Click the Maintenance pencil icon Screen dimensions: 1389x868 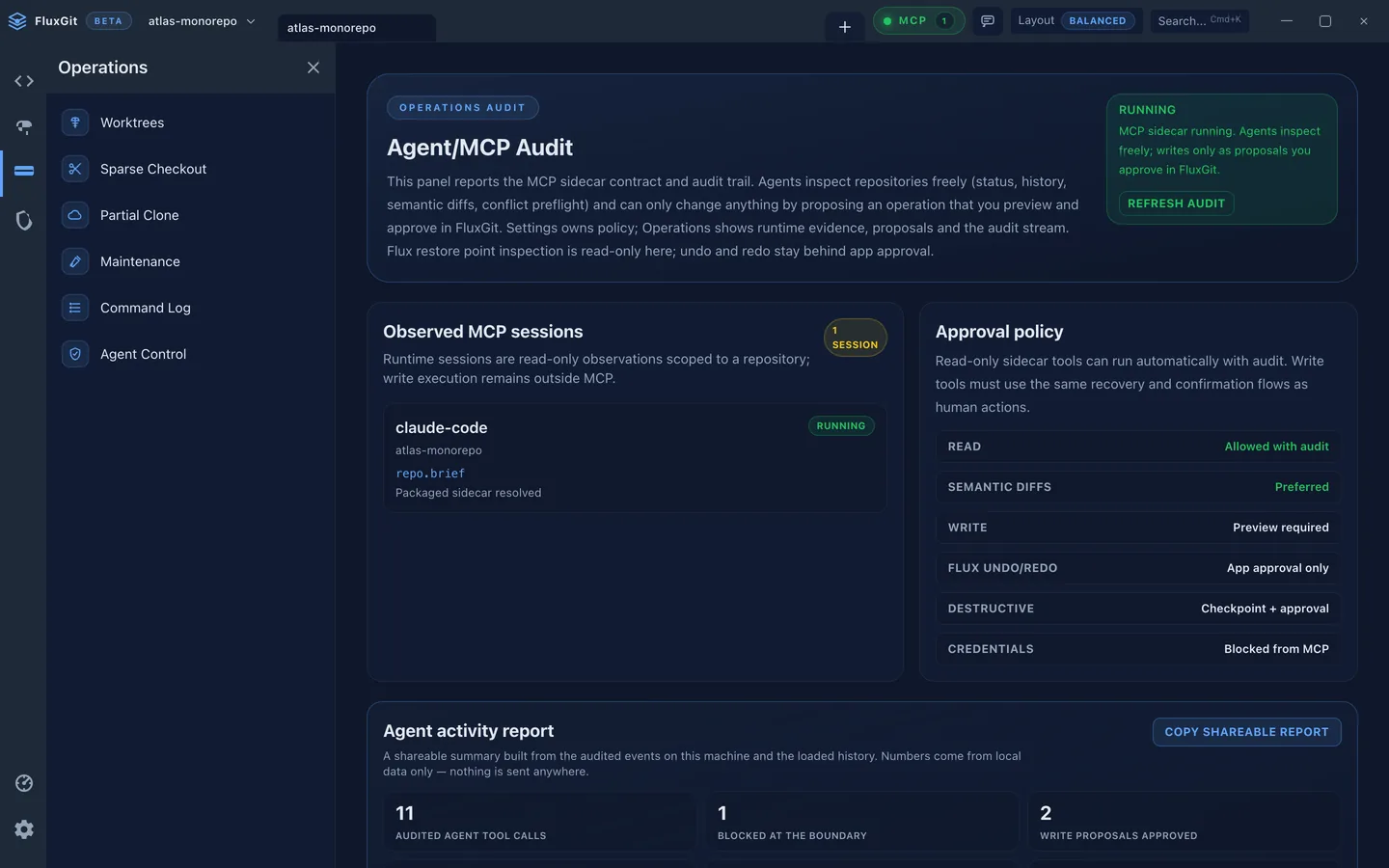pyautogui.click(x=75, y=261)
